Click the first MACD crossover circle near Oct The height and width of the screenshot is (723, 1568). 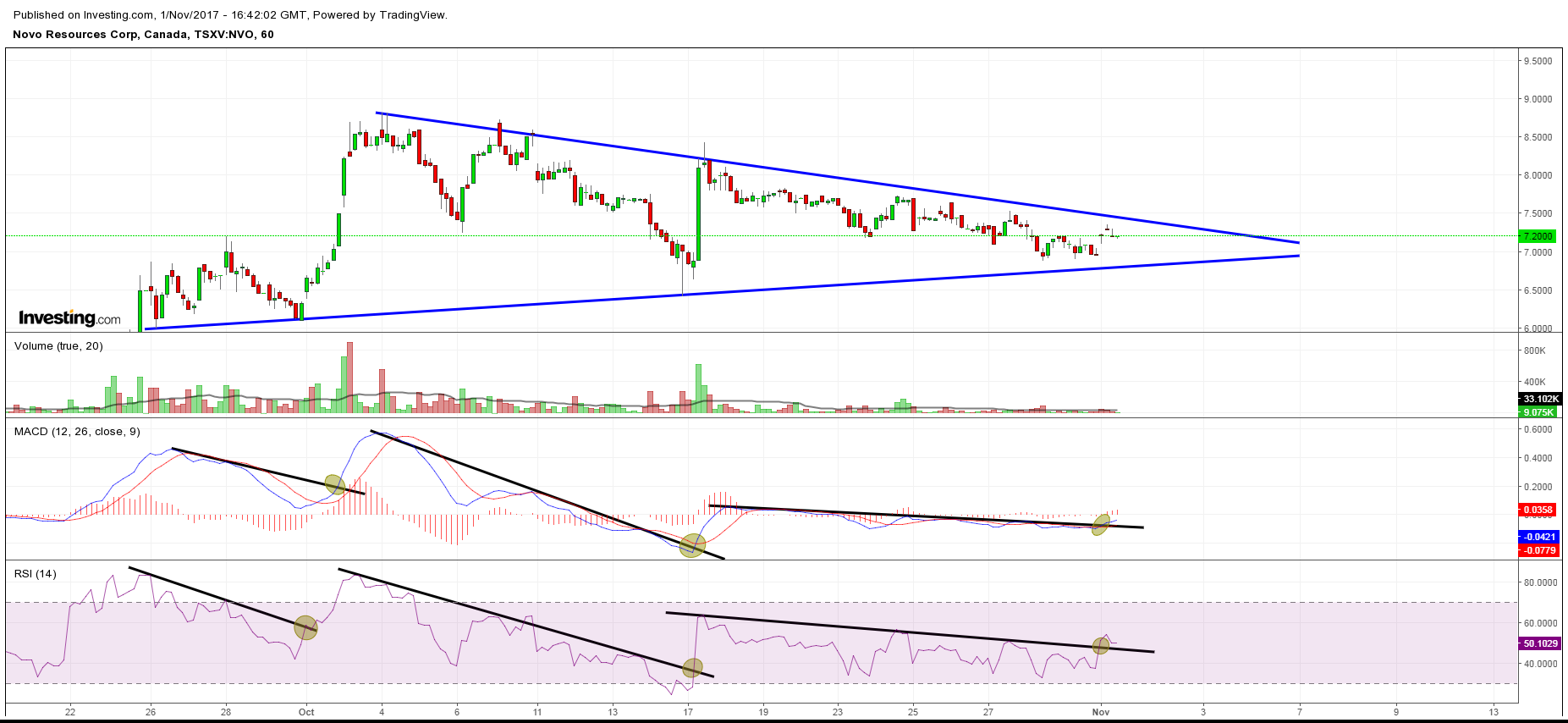pos(335,485)
